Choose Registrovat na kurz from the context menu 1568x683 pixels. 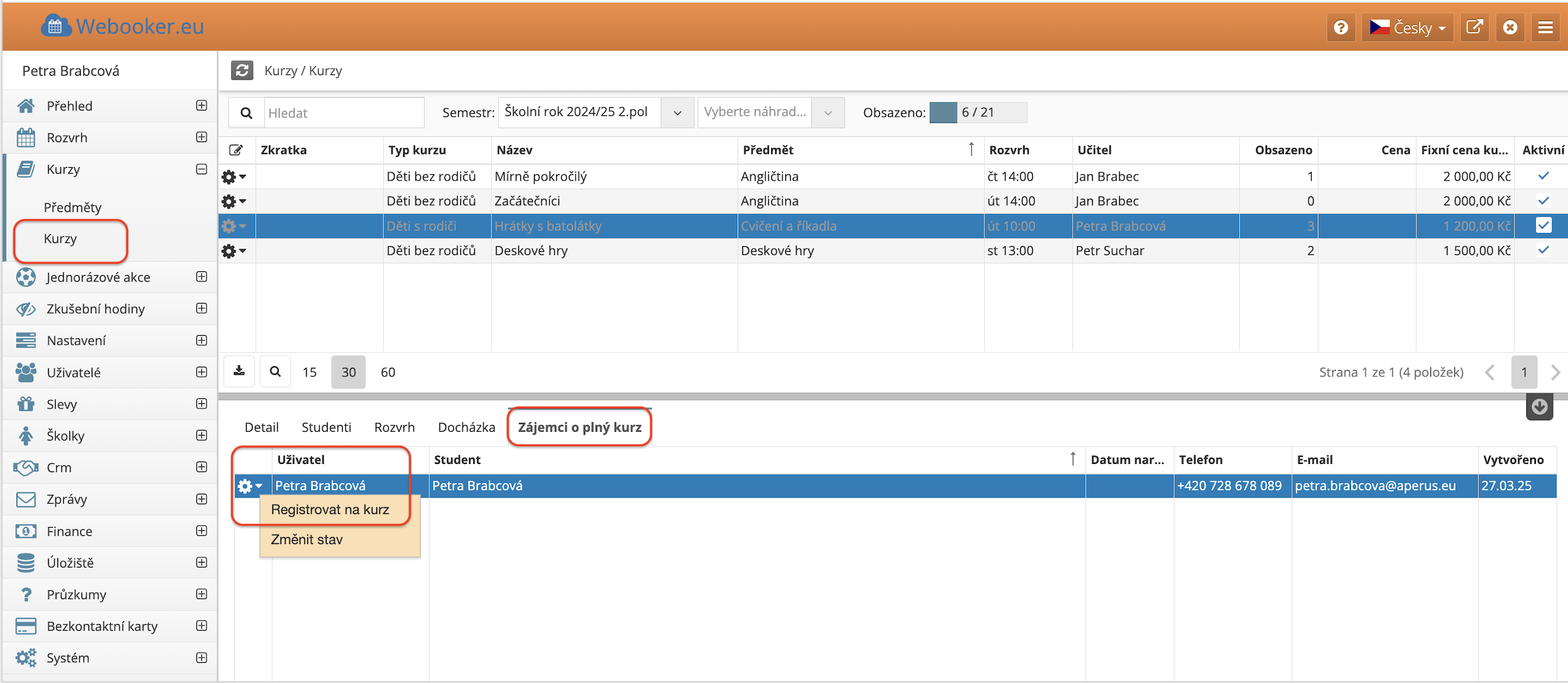tap(330, 509)
